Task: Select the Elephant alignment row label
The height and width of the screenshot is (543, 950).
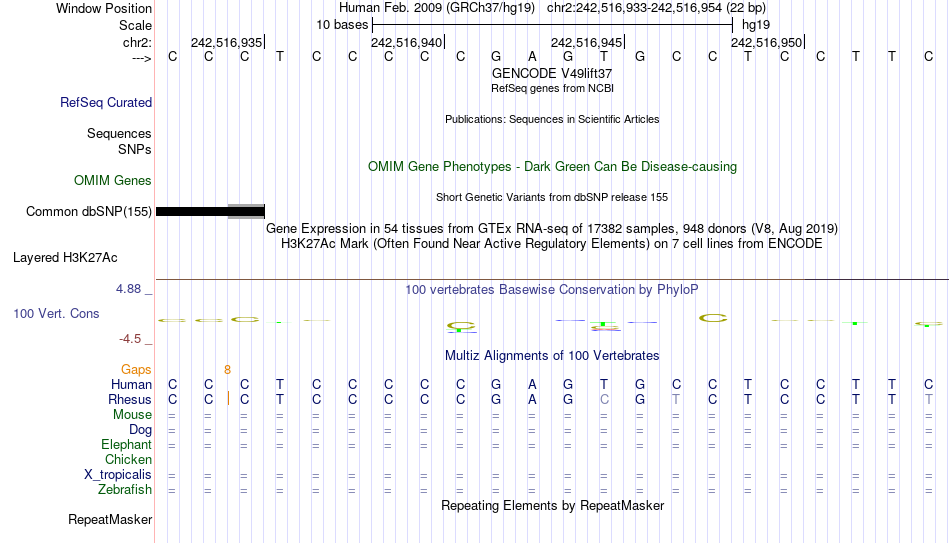Action: point(127,445)
